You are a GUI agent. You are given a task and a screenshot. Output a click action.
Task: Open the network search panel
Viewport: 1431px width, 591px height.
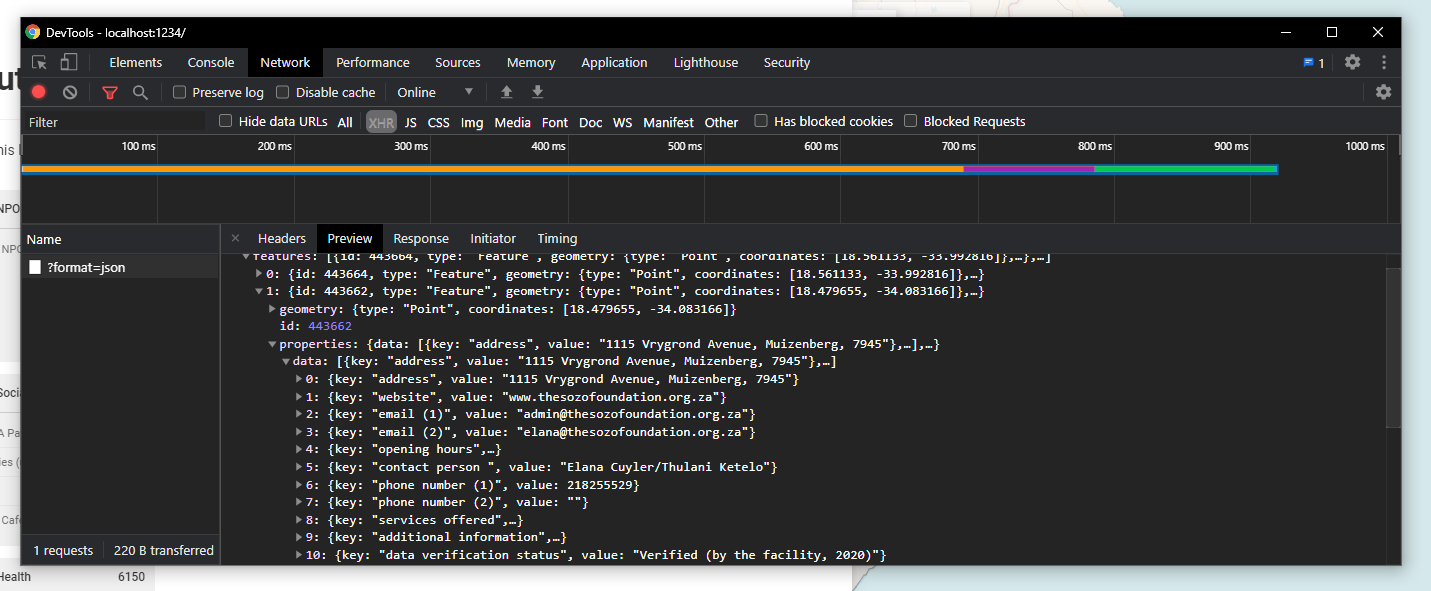(x=140, y=92)
